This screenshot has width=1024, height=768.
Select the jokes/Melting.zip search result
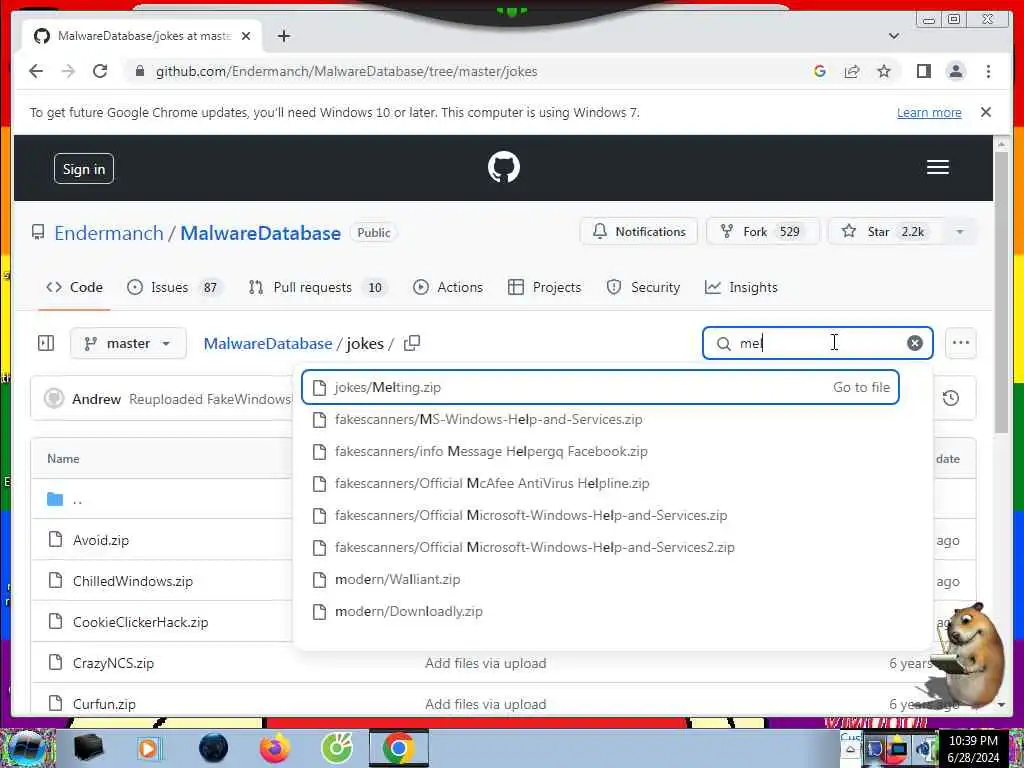point(600,387)
